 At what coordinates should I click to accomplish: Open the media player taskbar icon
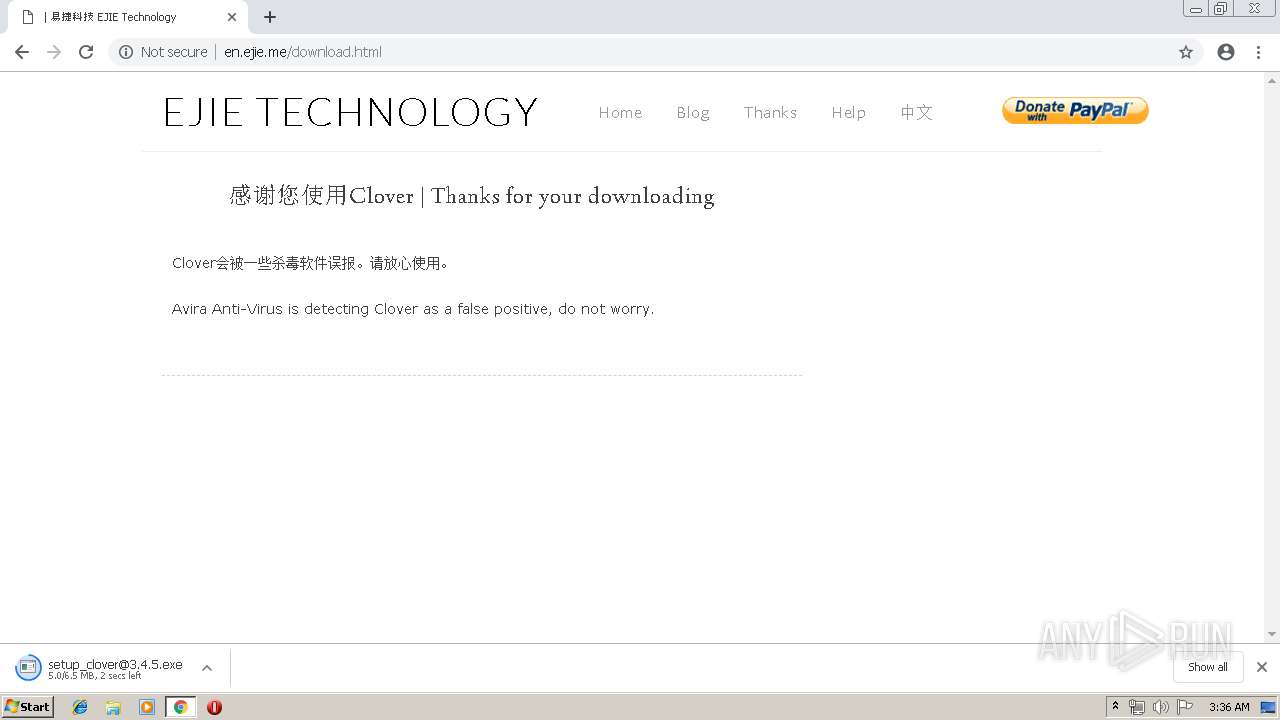click(x=147, y=707)
